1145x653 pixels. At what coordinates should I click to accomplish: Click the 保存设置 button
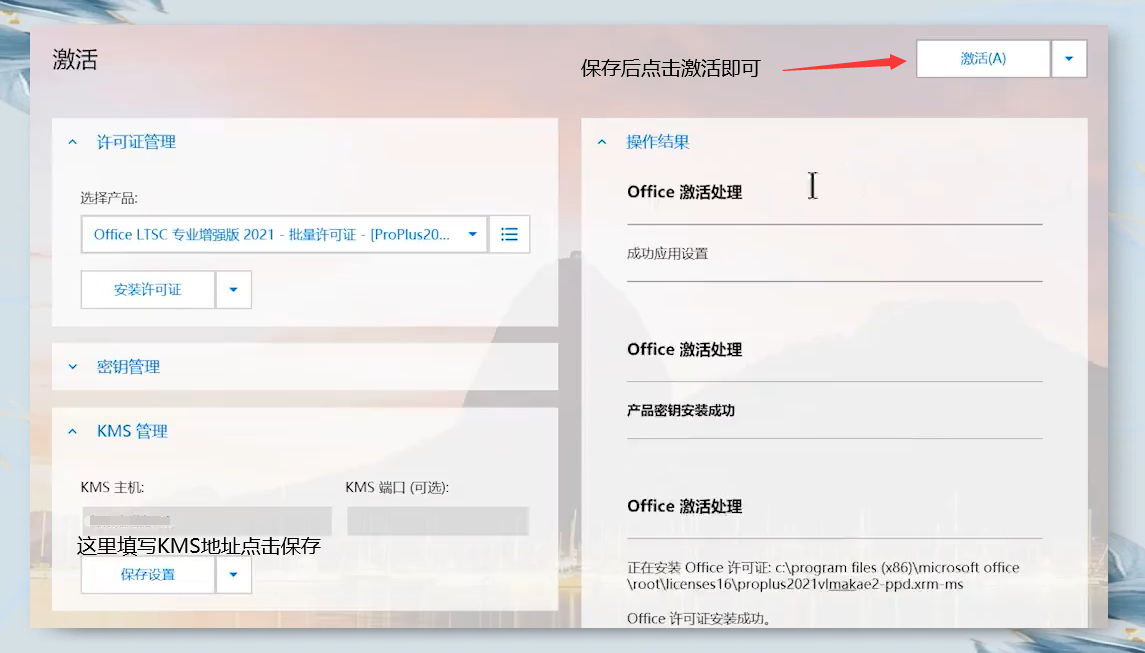click(148, 575)
